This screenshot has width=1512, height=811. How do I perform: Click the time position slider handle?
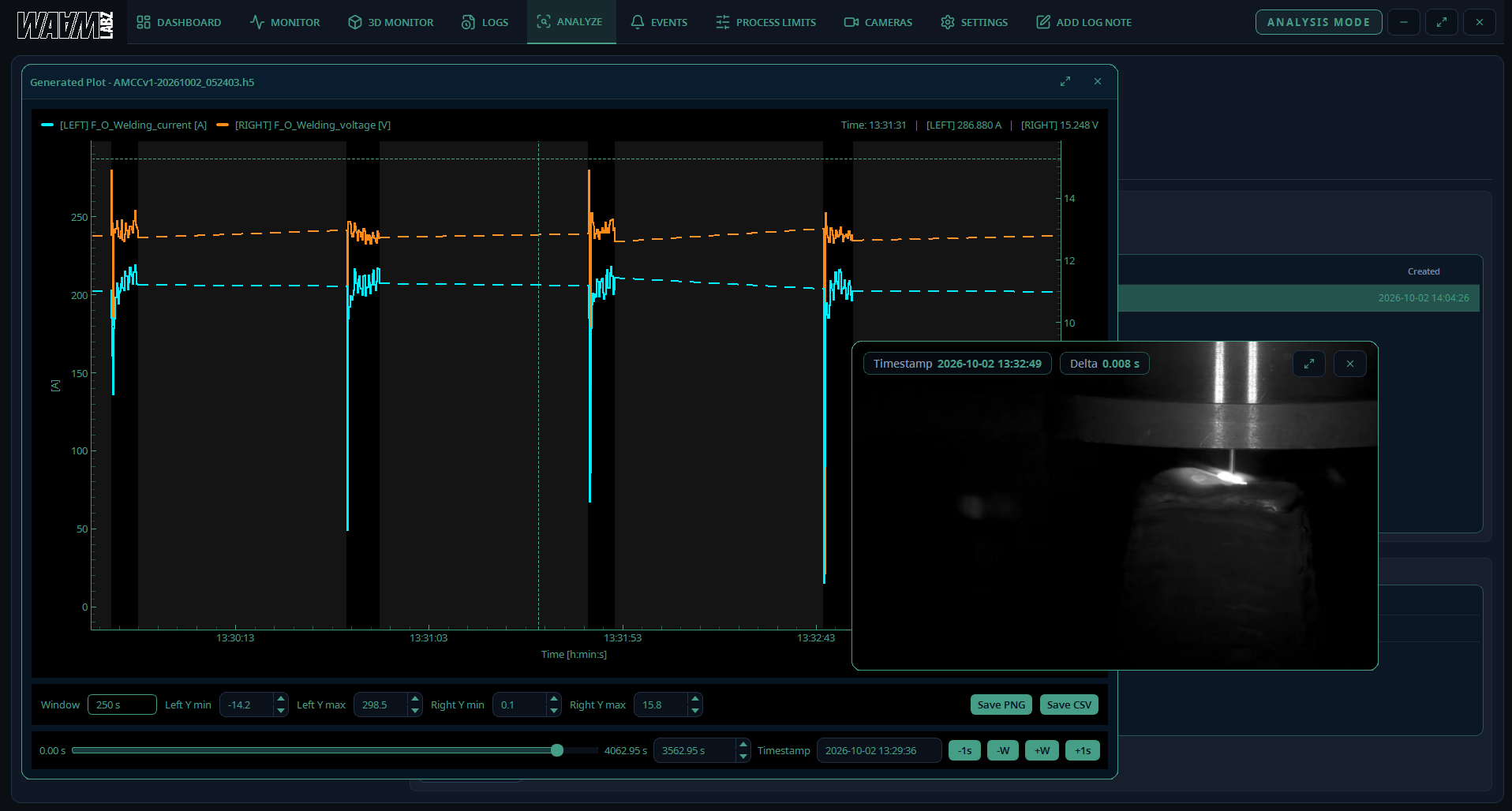point(557,750)
